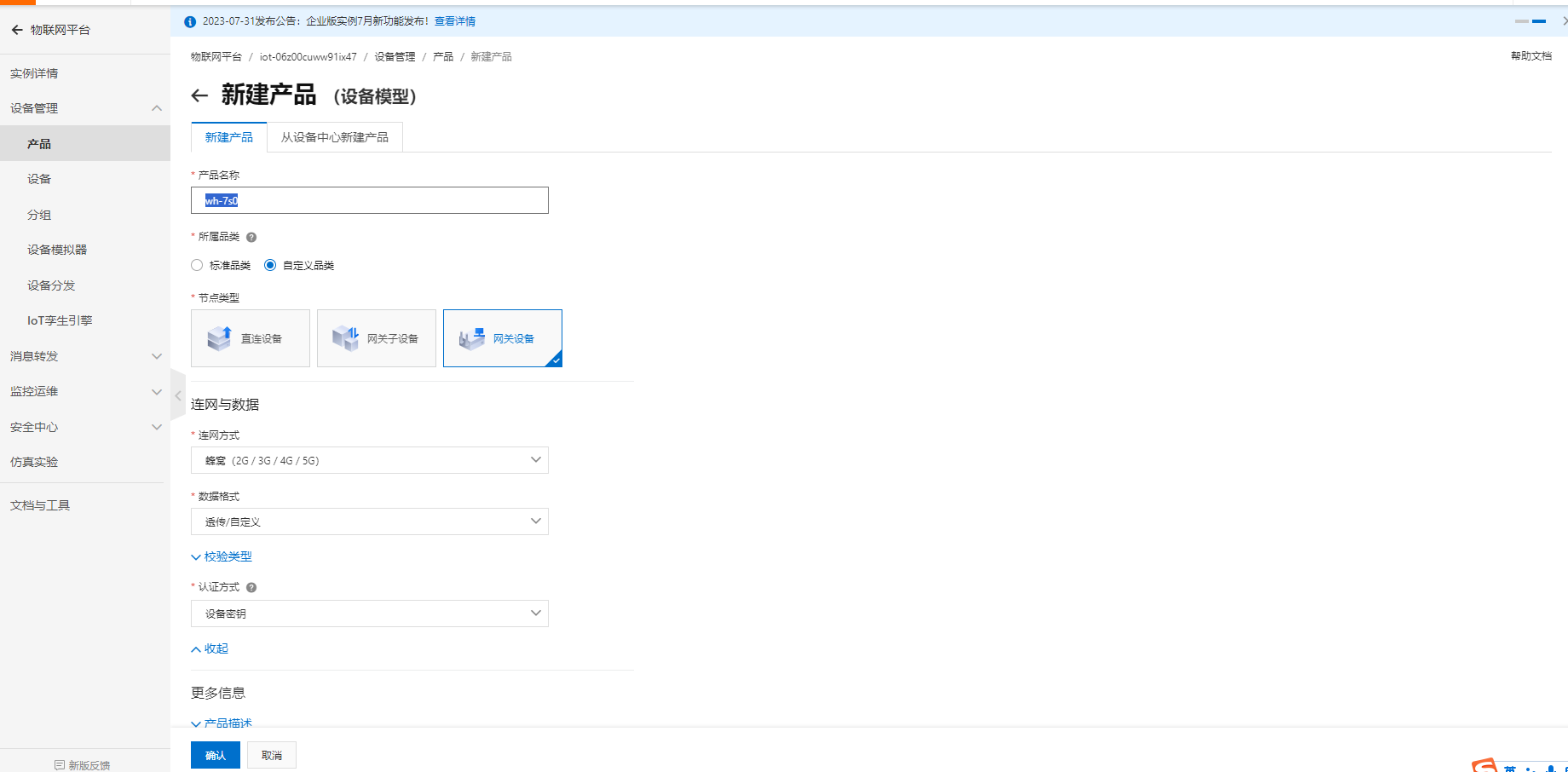Click the 查看详情 announcement link
Viewport: 1568px width, 772px height.
pos(455,21)
